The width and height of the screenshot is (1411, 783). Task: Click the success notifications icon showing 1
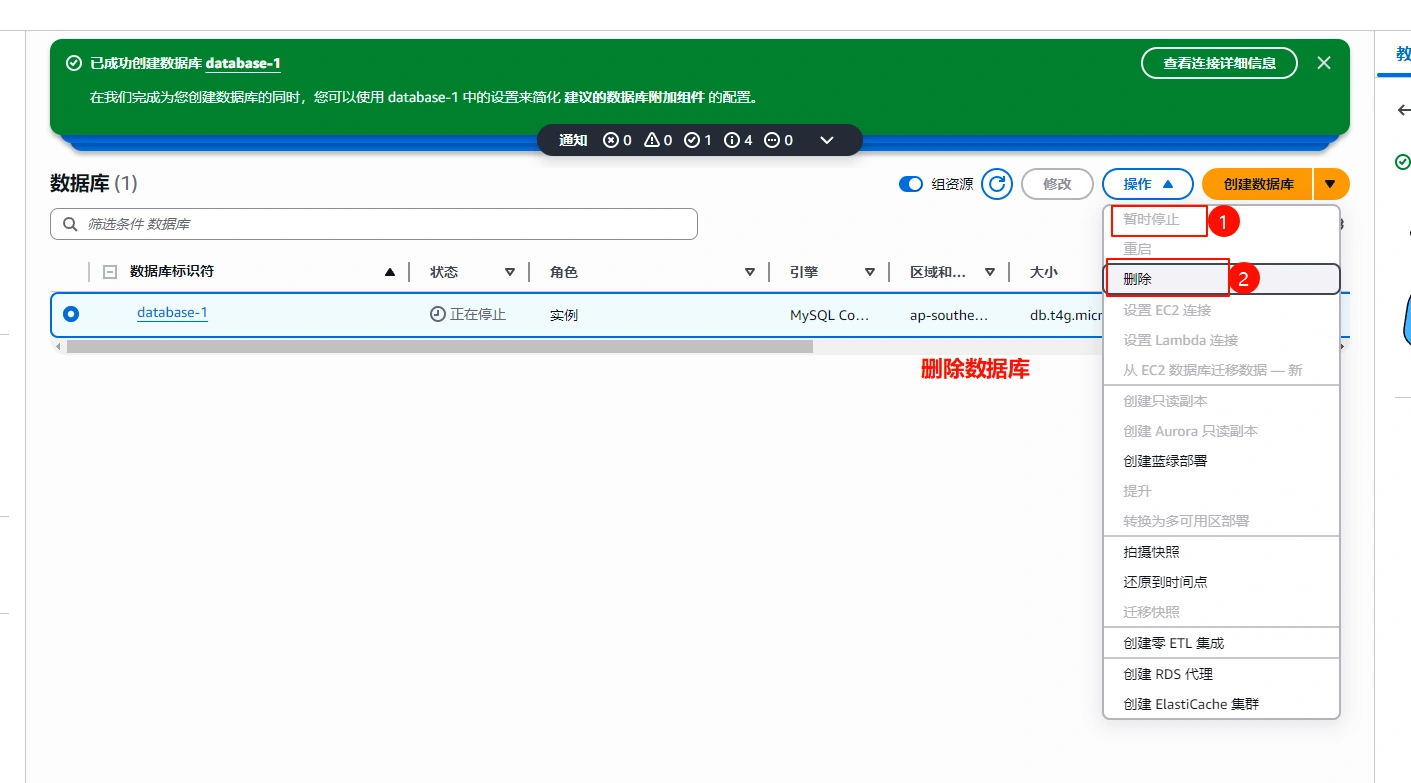[x=691, y=140]
